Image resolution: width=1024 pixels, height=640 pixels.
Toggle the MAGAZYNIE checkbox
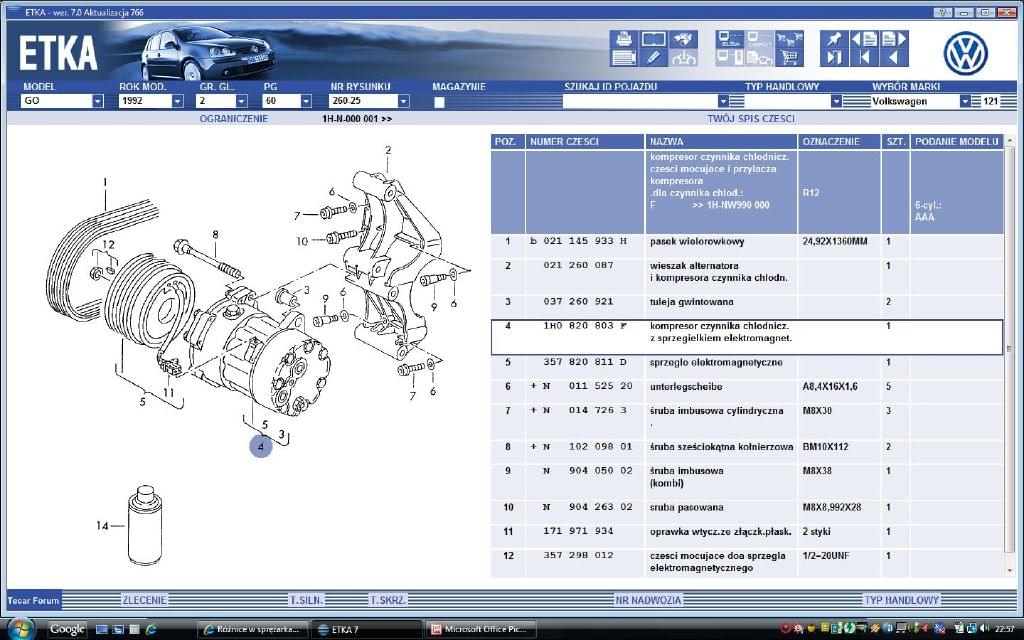pos(440,102)
